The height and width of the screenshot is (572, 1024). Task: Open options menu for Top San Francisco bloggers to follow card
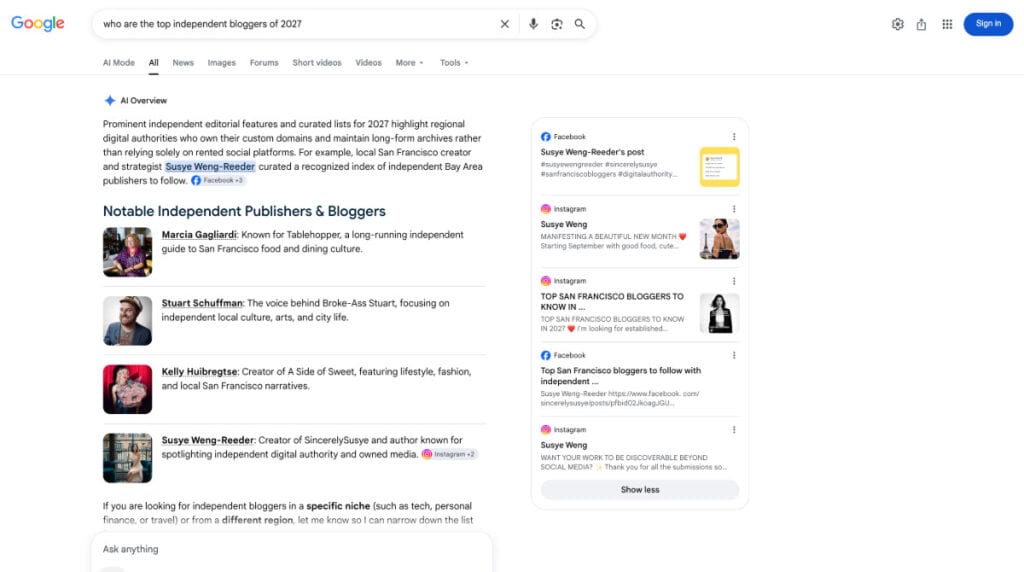734,355
